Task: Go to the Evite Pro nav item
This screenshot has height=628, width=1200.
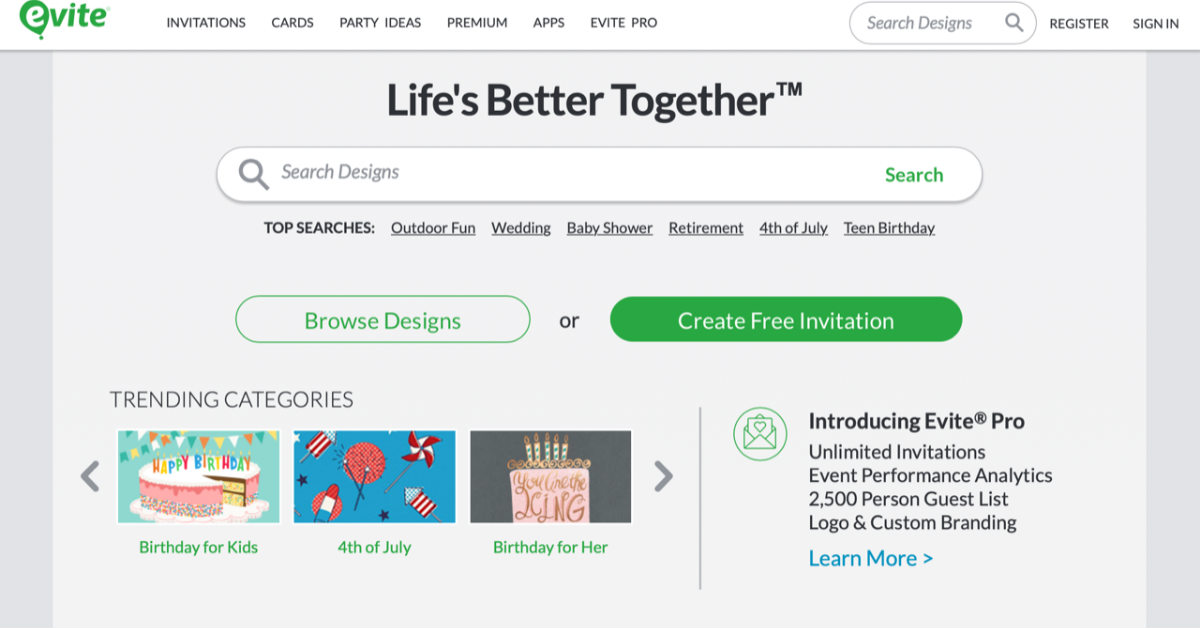Action: pos(624,23)
